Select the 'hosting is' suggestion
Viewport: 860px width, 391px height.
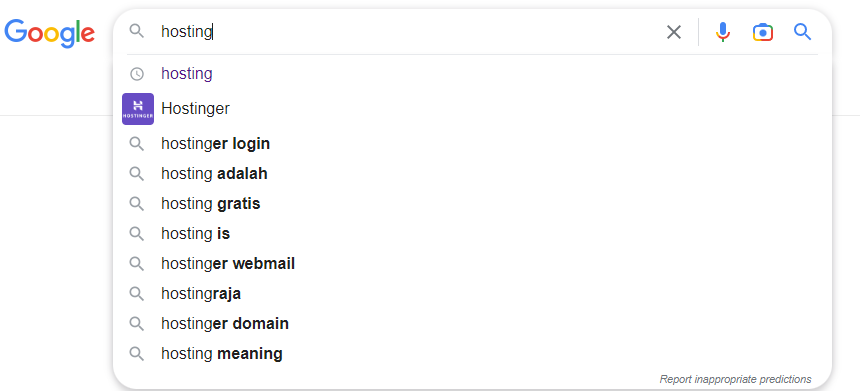(x=472, y=234)
